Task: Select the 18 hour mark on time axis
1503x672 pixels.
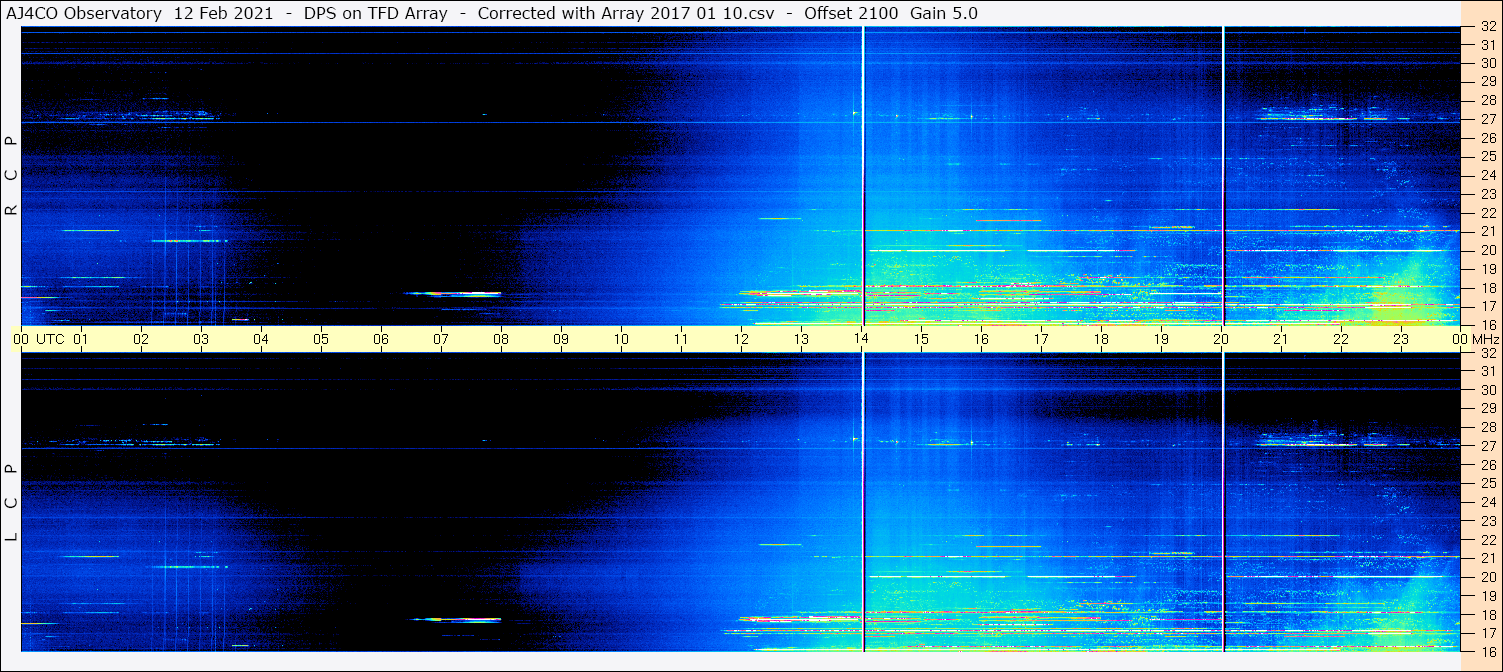Action: point(1101,339)
